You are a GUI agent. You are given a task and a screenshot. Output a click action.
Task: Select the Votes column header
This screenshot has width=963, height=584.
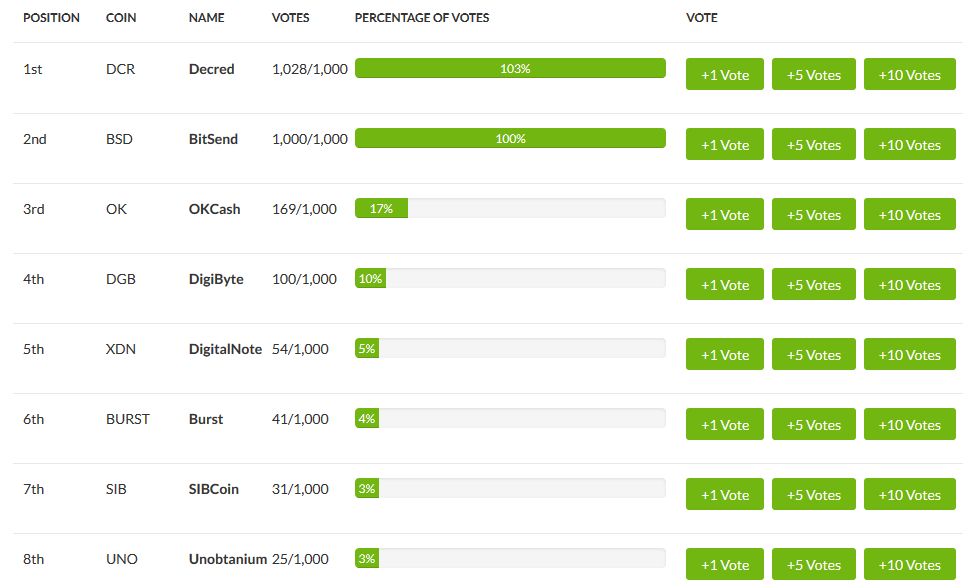point(290,18)
